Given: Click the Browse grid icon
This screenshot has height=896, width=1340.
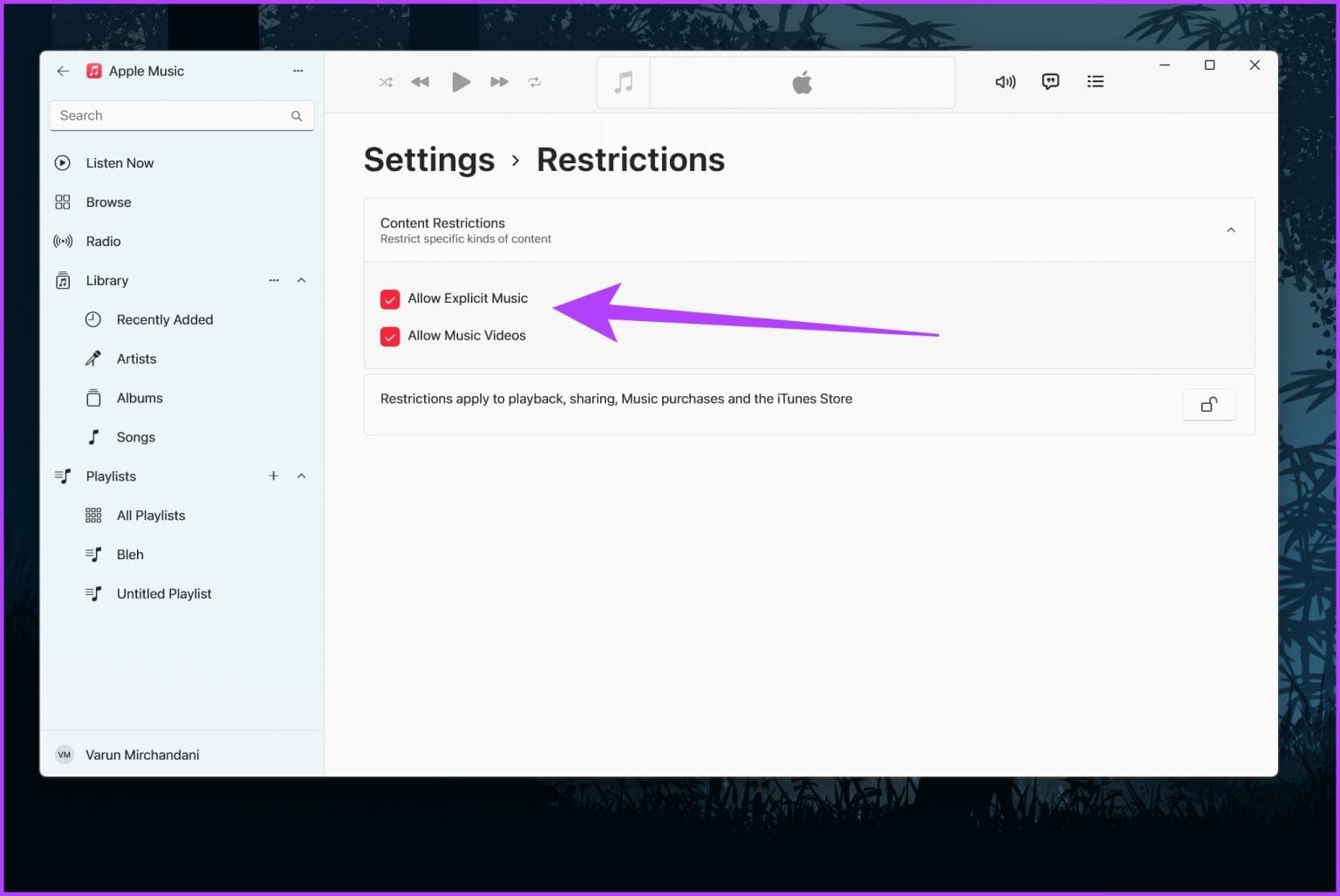Looking at the screenshot, I should click(63, 202).
